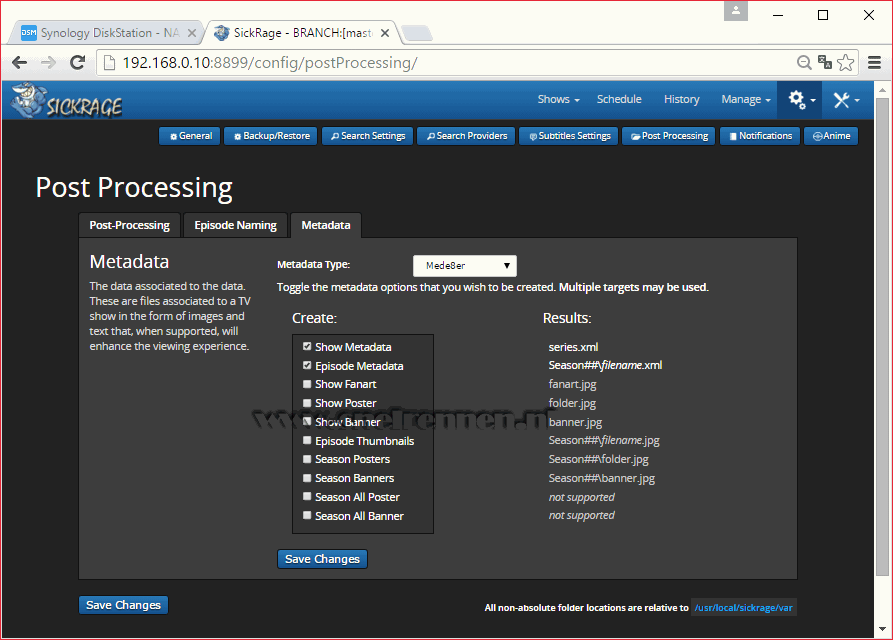
Task: Open the Metadata Type dropdown
Action: 465,266
